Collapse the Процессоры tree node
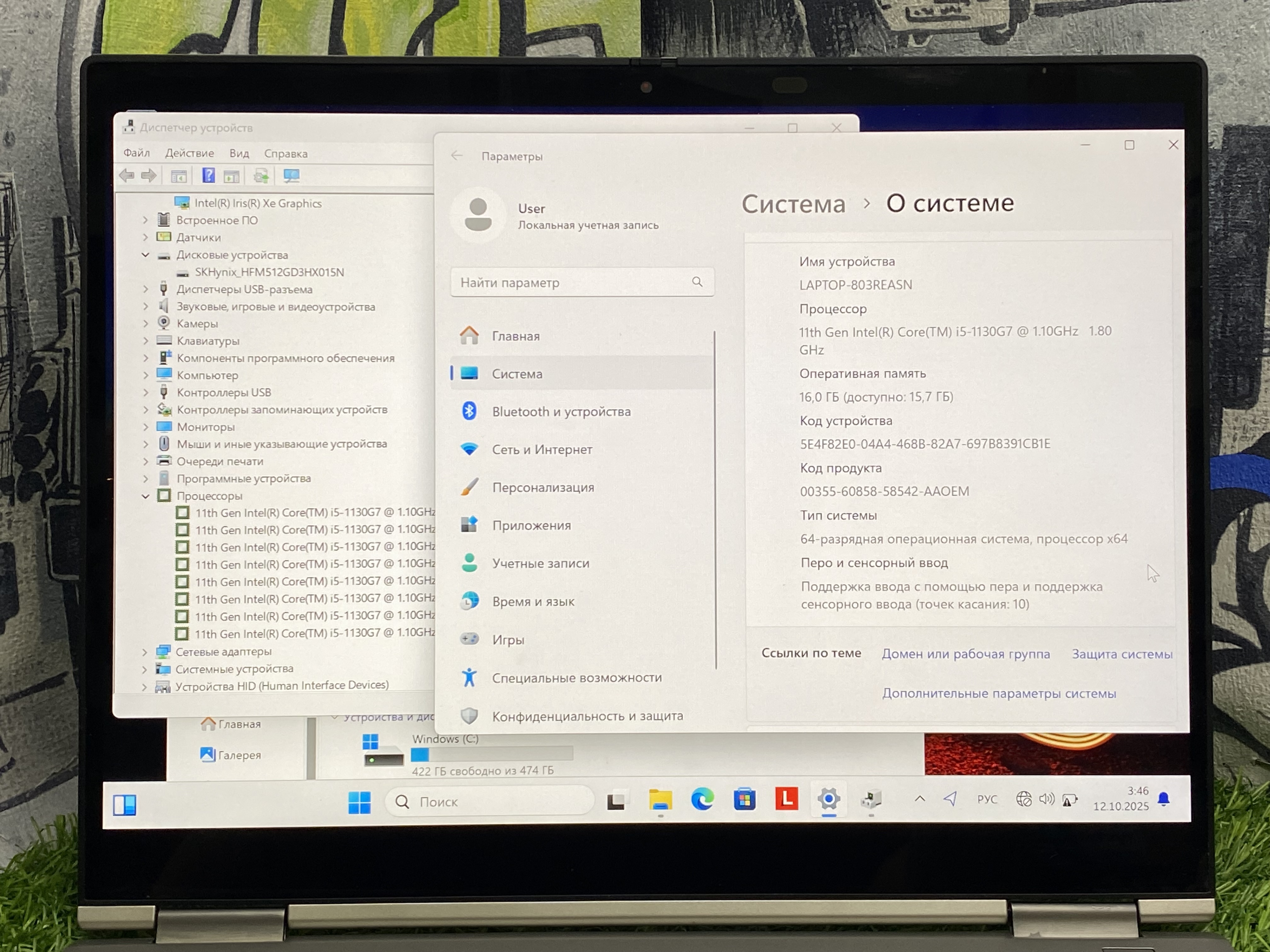Viewport: 1270px width, 952px height. pyautogui.click(x=145, y=496)
